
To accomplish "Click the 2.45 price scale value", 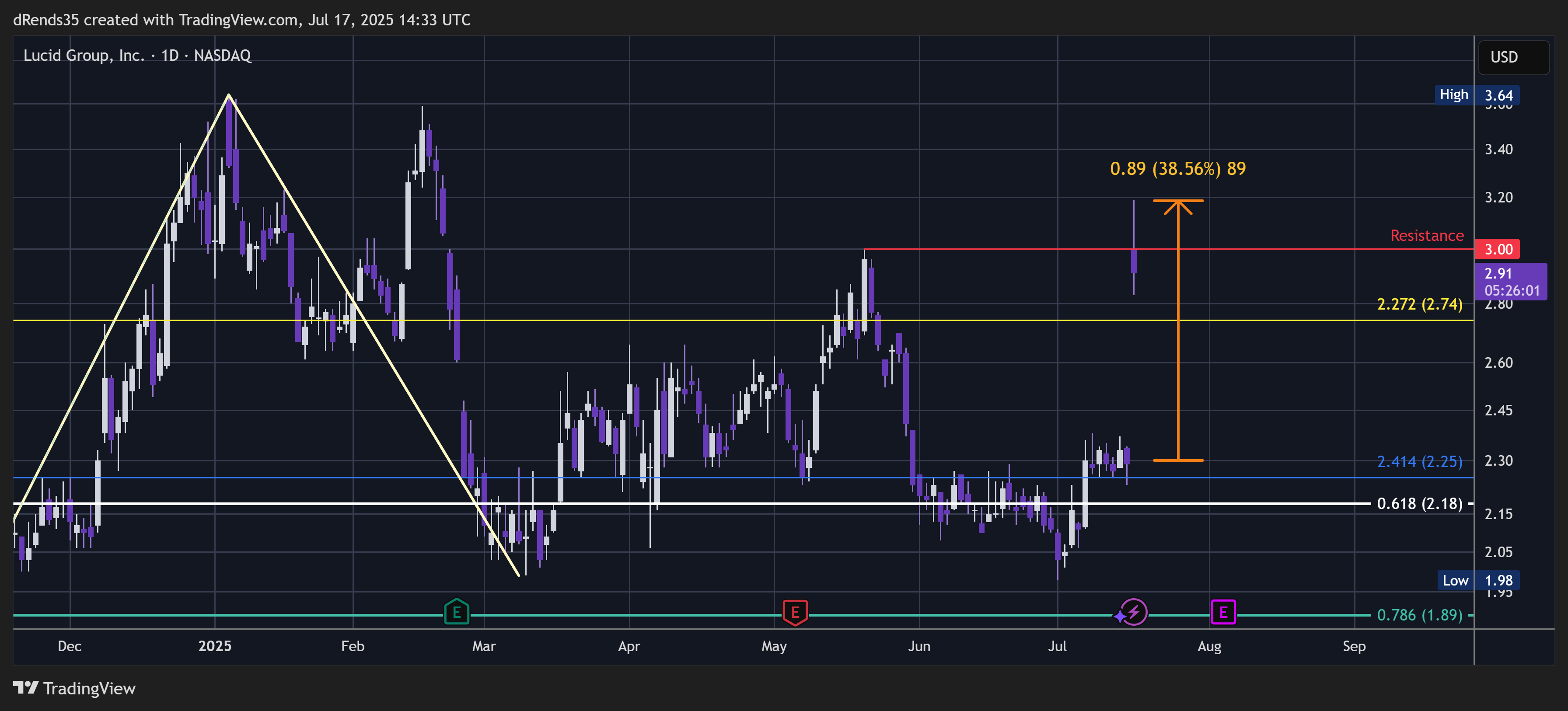I will 1498,410.
